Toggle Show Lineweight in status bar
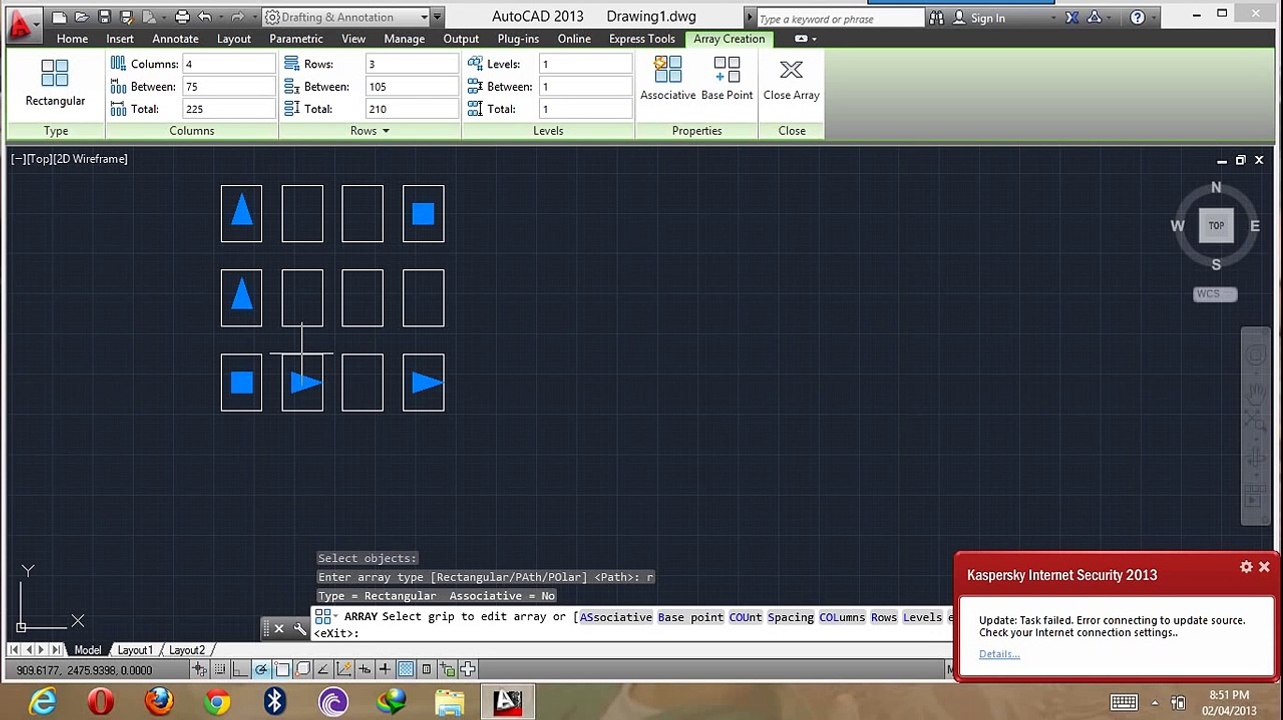Viewport: 1283px width, 720px height. pos(385,669)
